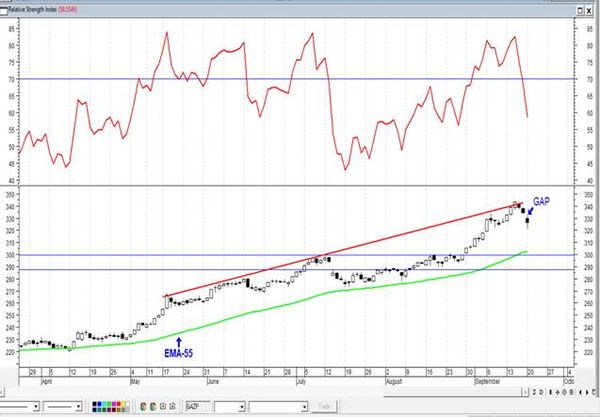Click the right arrow chart navigation icon
Image resolution: width=600 pixels, height=417 pixels.
[587, 392]
